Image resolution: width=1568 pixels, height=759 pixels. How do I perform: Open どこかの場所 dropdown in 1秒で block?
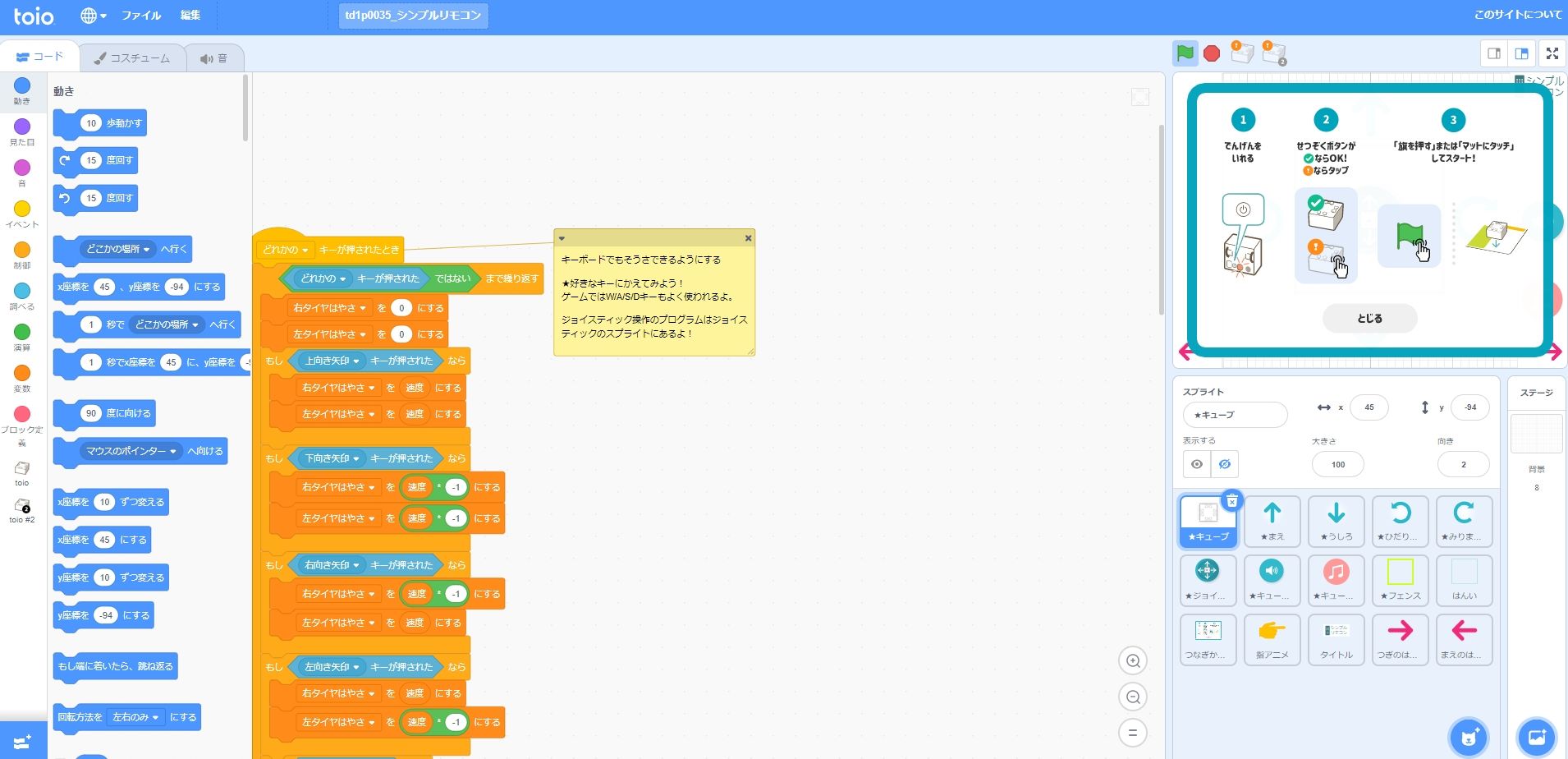pos(167,324)
